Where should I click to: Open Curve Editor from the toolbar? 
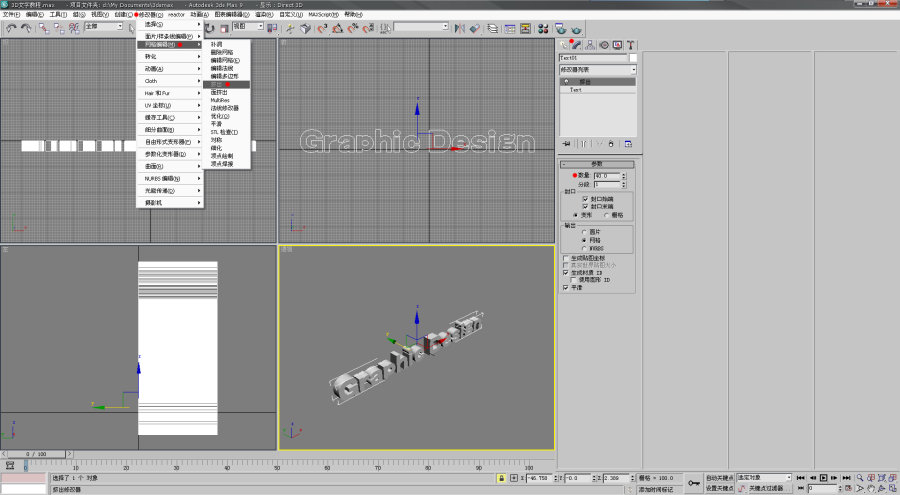510,28
